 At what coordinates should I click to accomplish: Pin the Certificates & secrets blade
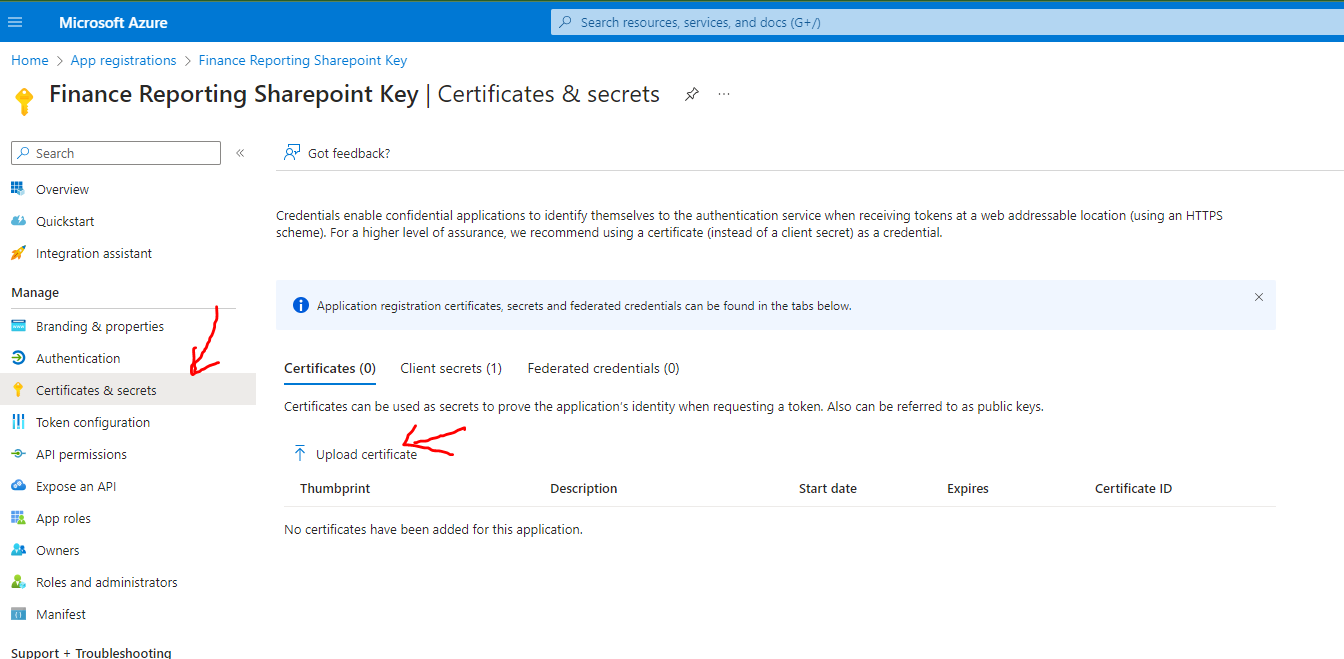click(691, 94)
